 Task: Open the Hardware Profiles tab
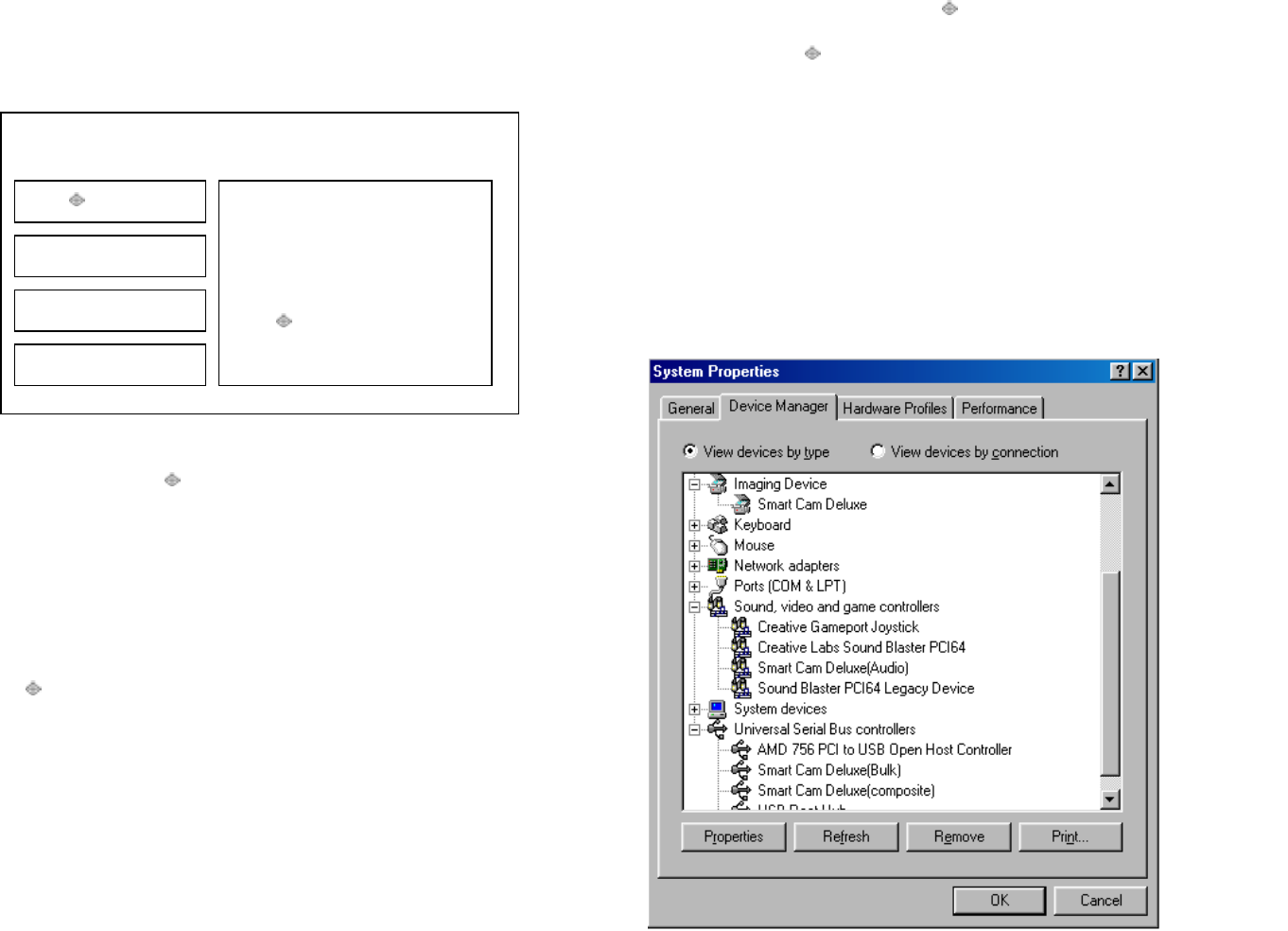pos(895,409)
